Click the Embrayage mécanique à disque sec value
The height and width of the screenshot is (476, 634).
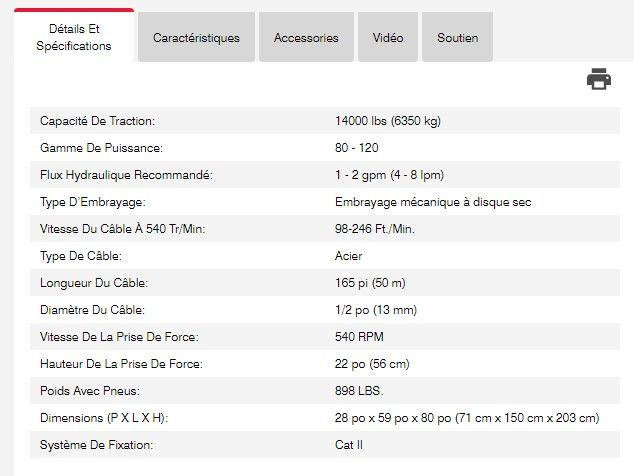point(433,202)
